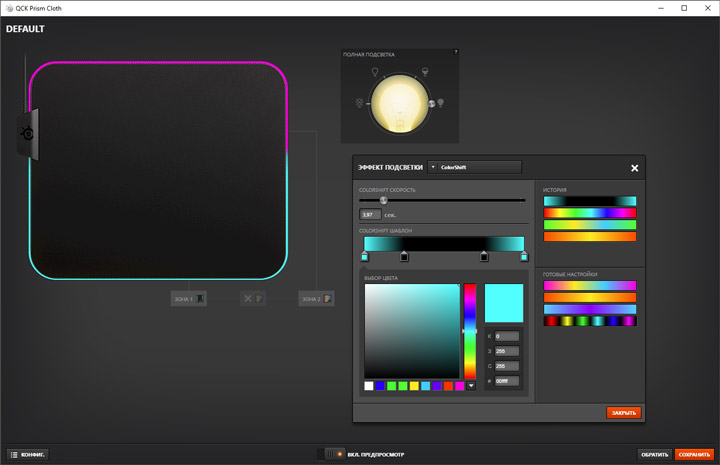Screen dimensions: 720x465
Task: Click the vertical hue spectrum bar
Action: pyautogui.click(x=470, y=331)
